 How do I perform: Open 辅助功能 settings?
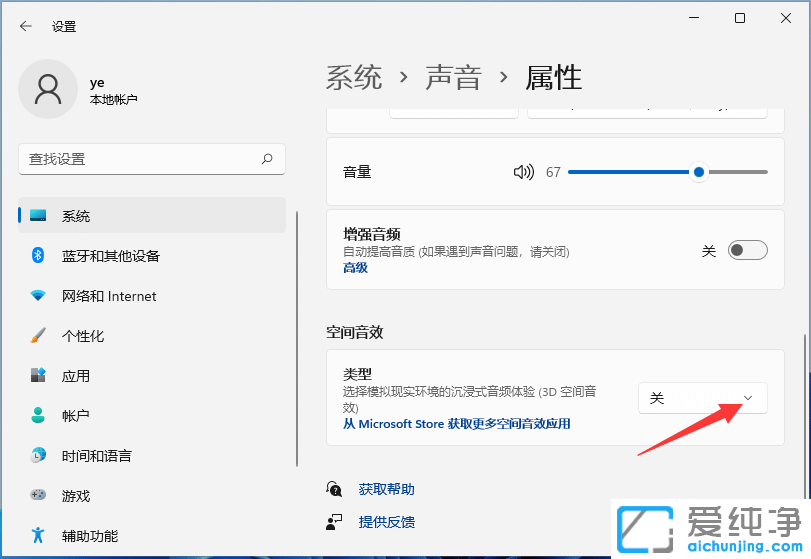(x=152, y=535)
